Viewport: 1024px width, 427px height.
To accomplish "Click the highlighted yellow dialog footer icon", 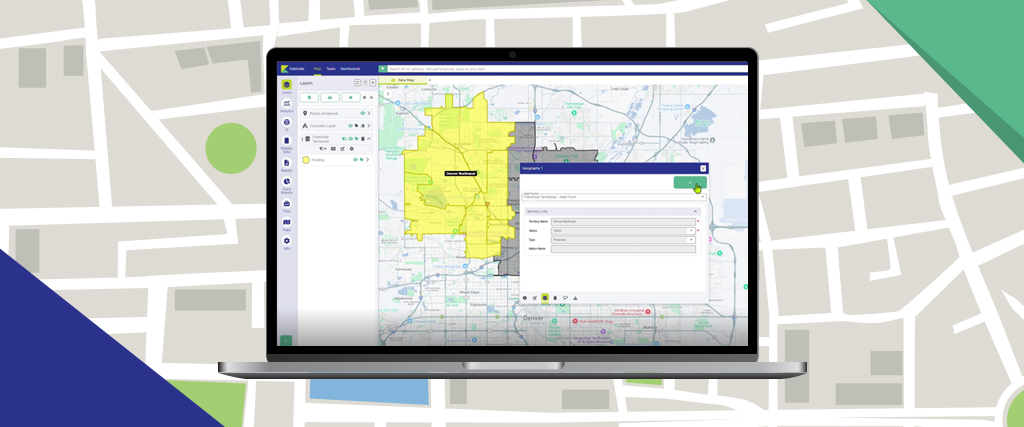I will [545, 298].
